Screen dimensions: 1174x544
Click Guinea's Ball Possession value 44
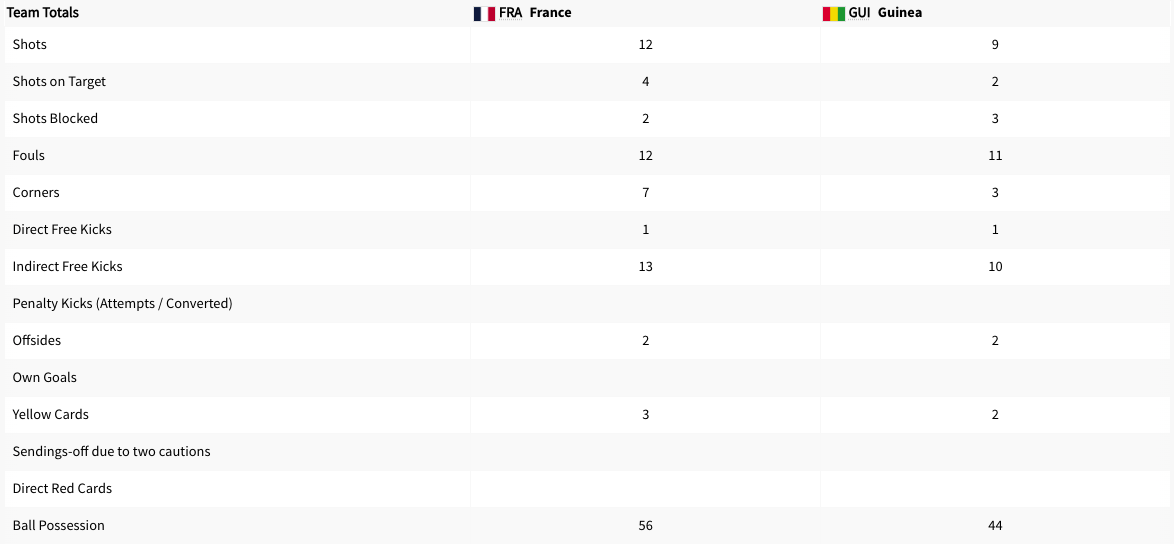pyautogui.click(x=995, y=525)
